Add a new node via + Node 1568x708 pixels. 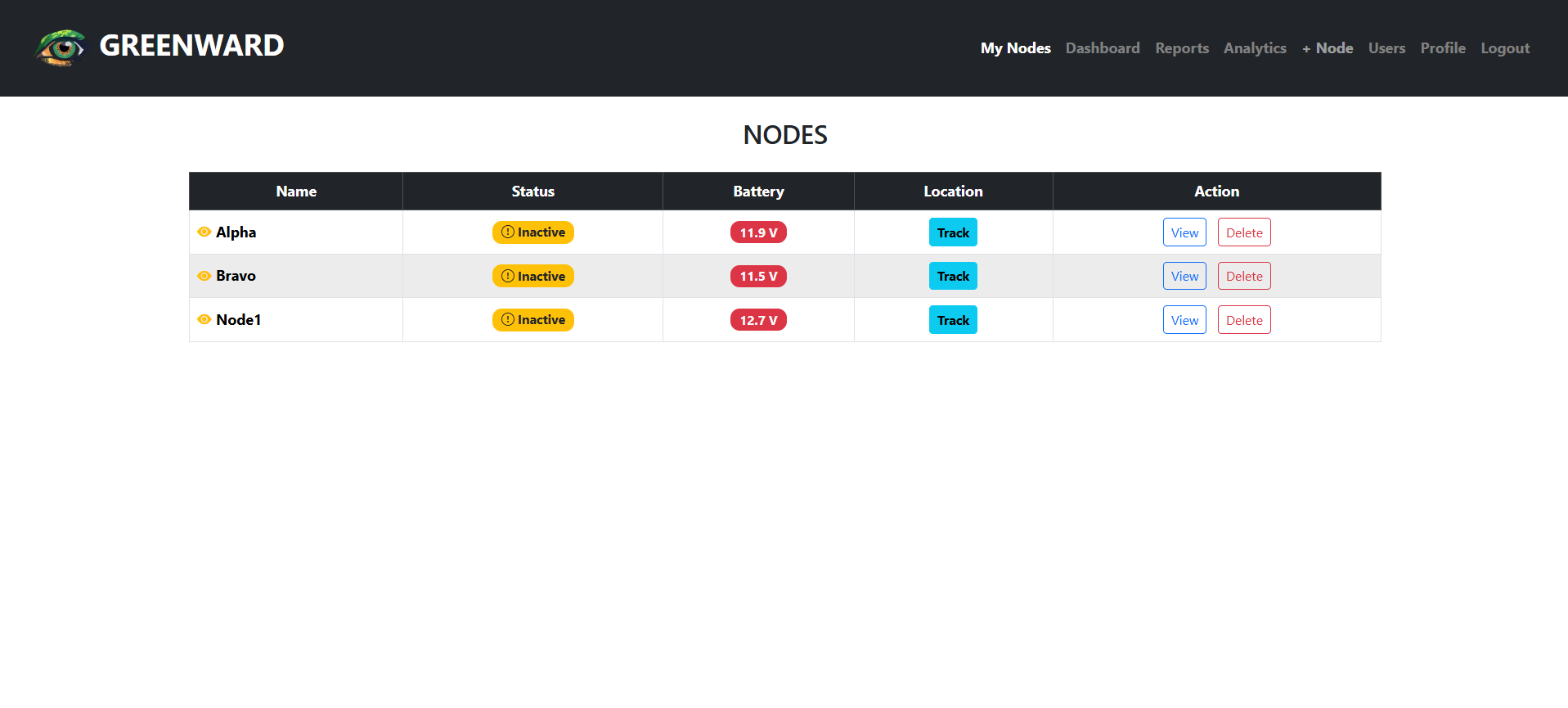(x=1328, y=48)
